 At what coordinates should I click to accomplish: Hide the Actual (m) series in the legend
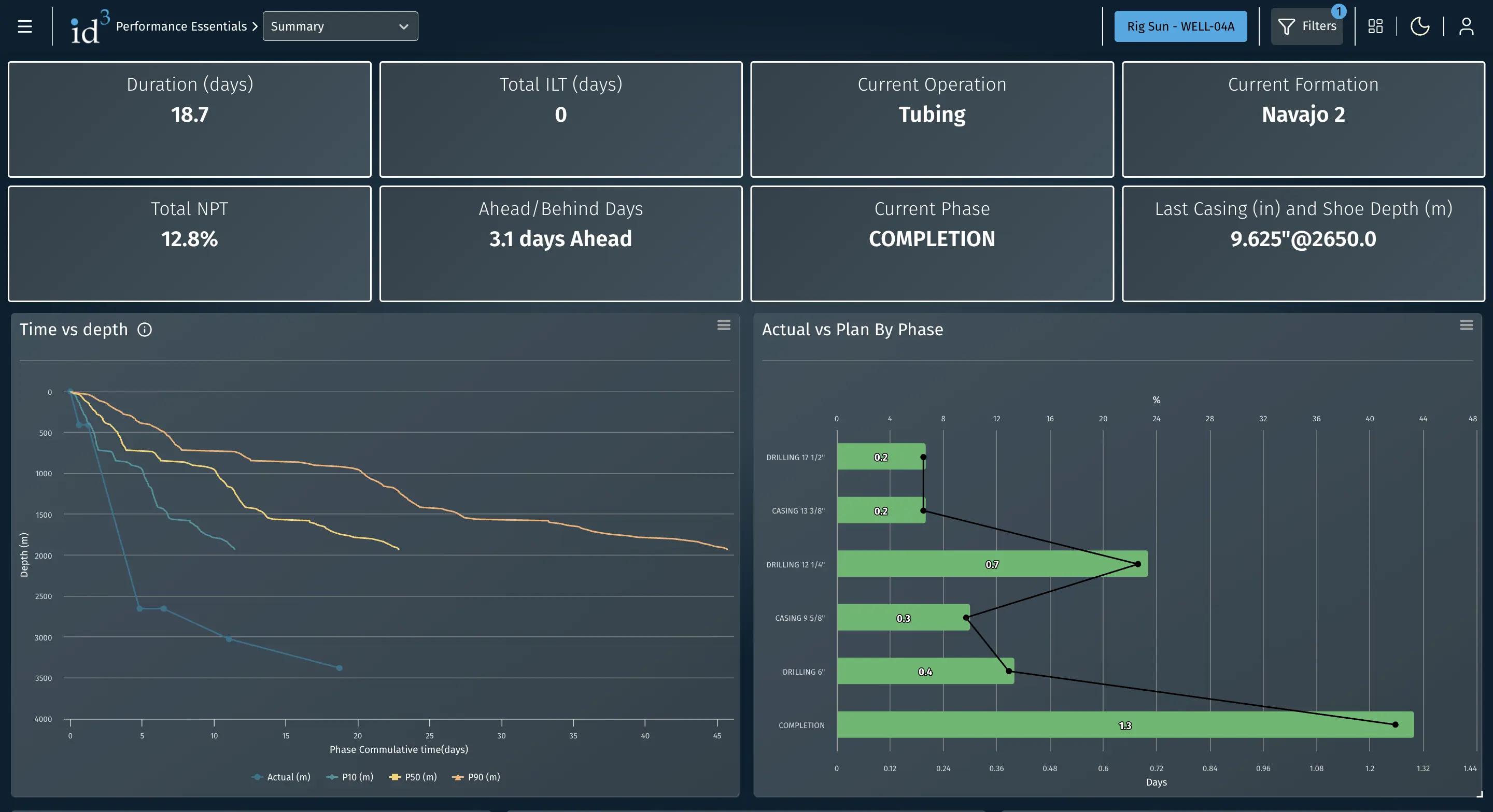coord(281,777)
